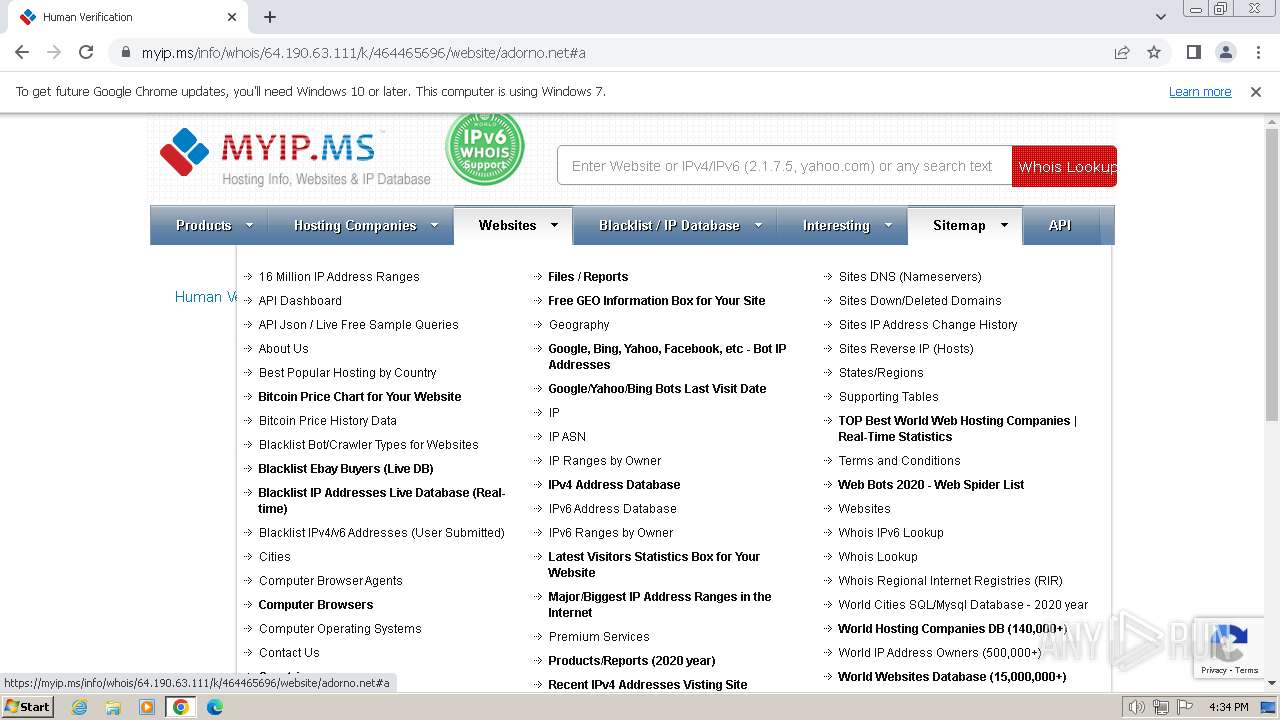Open the Whois IPv6 Lookup link
The image size is (1280, 720).
[891, 533]
